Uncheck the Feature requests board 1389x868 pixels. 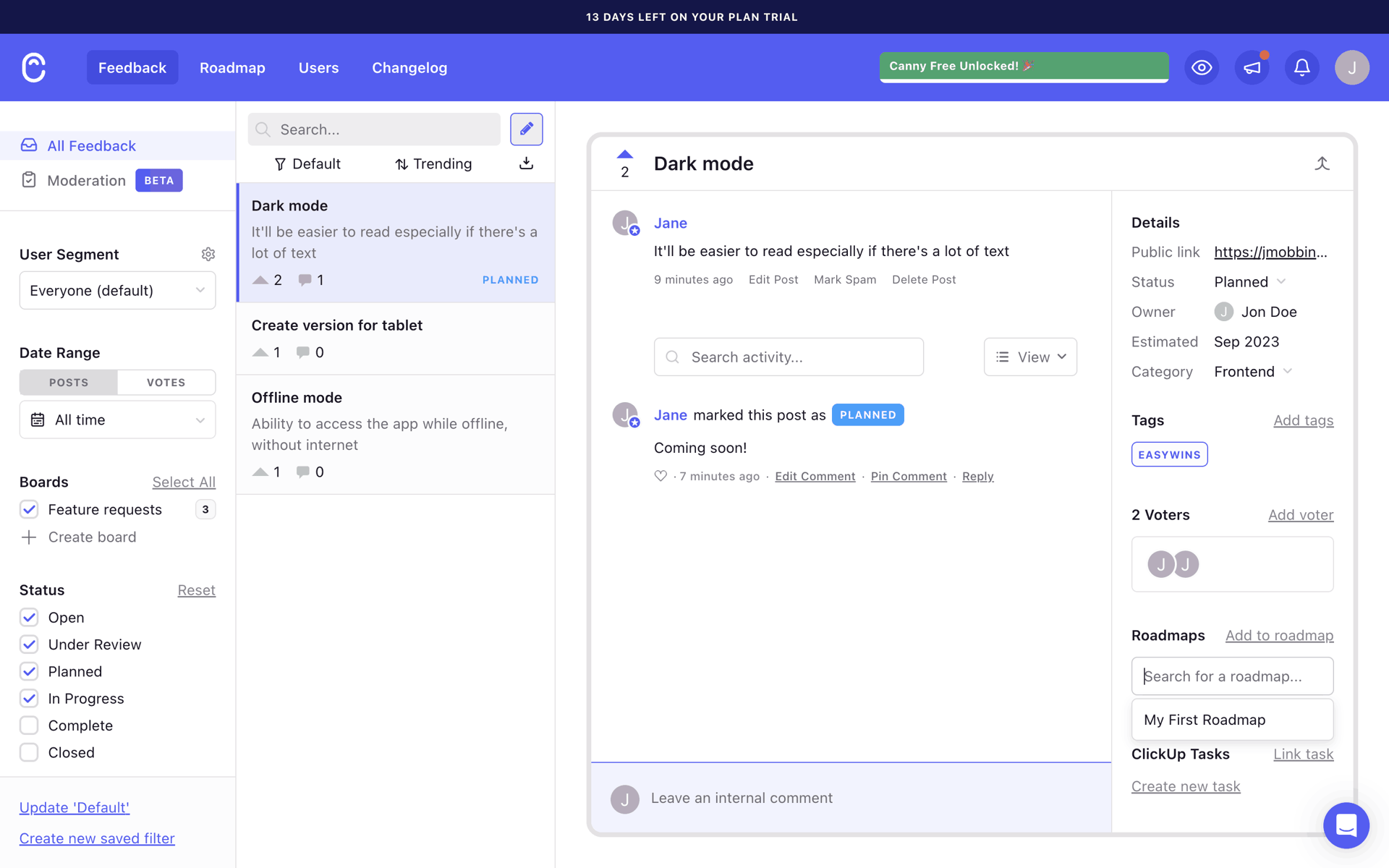coord(29,509)
